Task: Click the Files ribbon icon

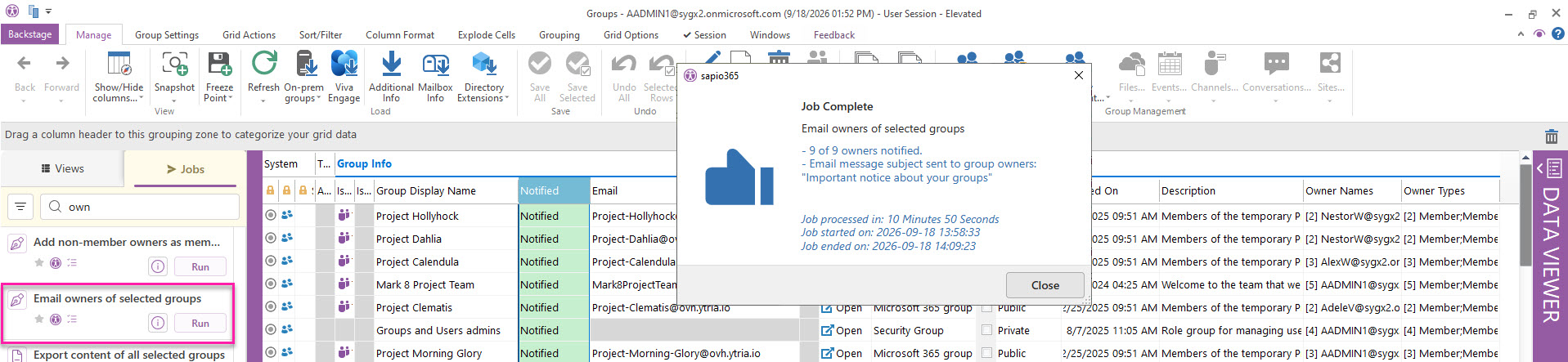Action: pyautogui.click(x=1131, y=64)
